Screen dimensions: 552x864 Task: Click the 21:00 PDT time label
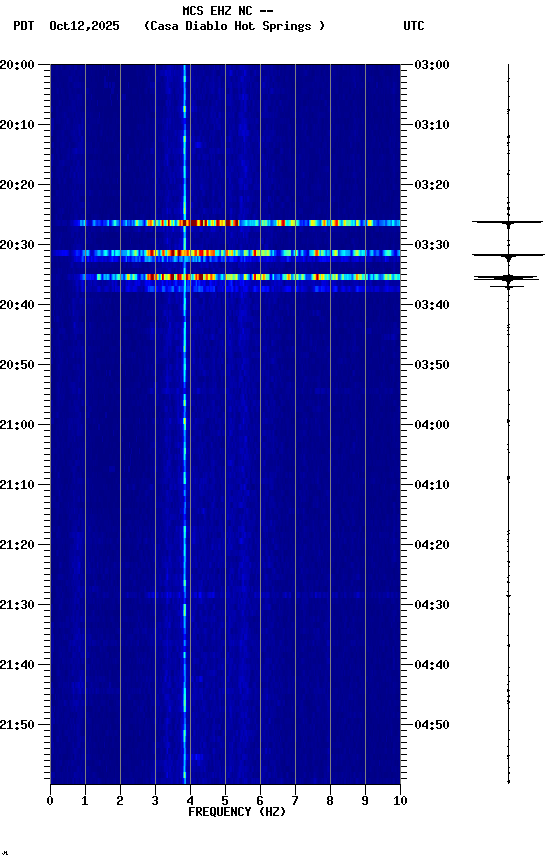click(17, 425)
